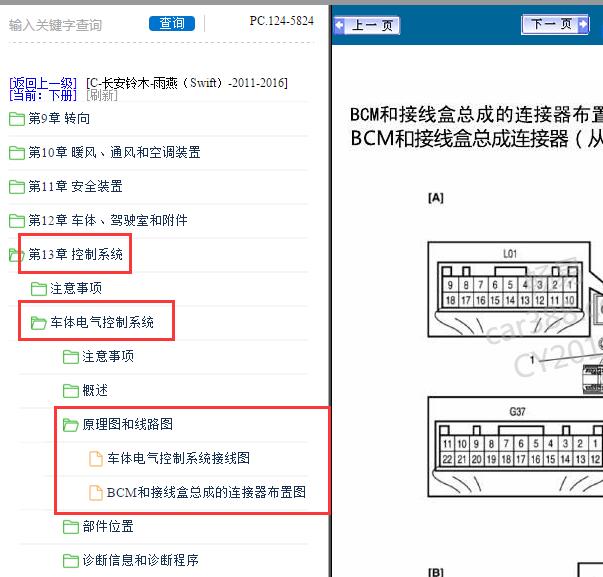Click document icon of BCM和接线盒总成的连接器布置图

click(x=96, y=492)
